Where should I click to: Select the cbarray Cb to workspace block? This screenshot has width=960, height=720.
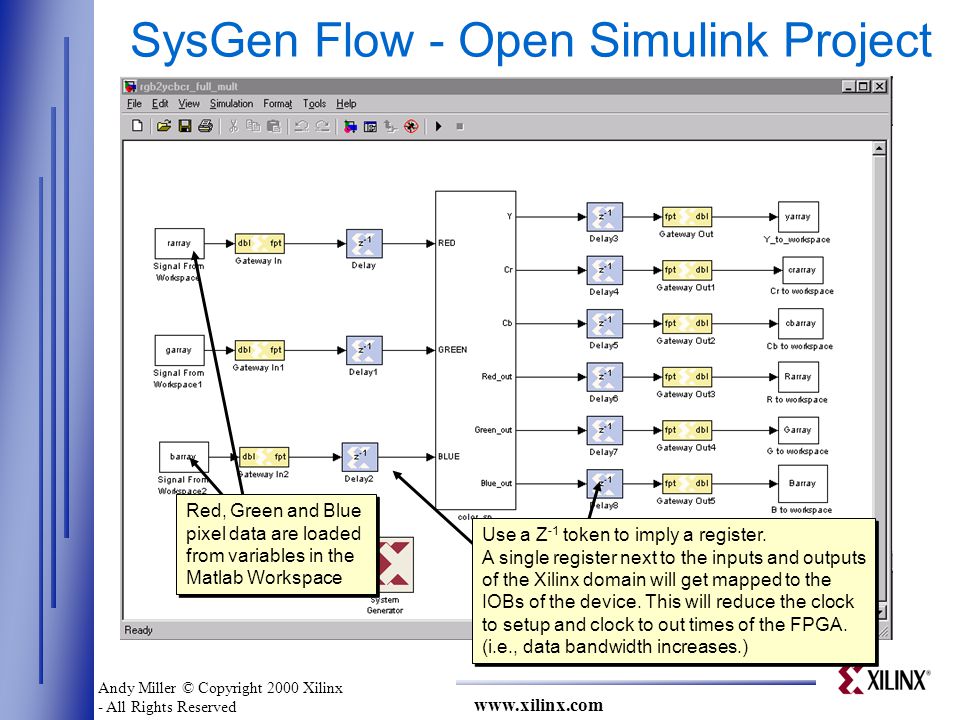(x=801, y=323)
